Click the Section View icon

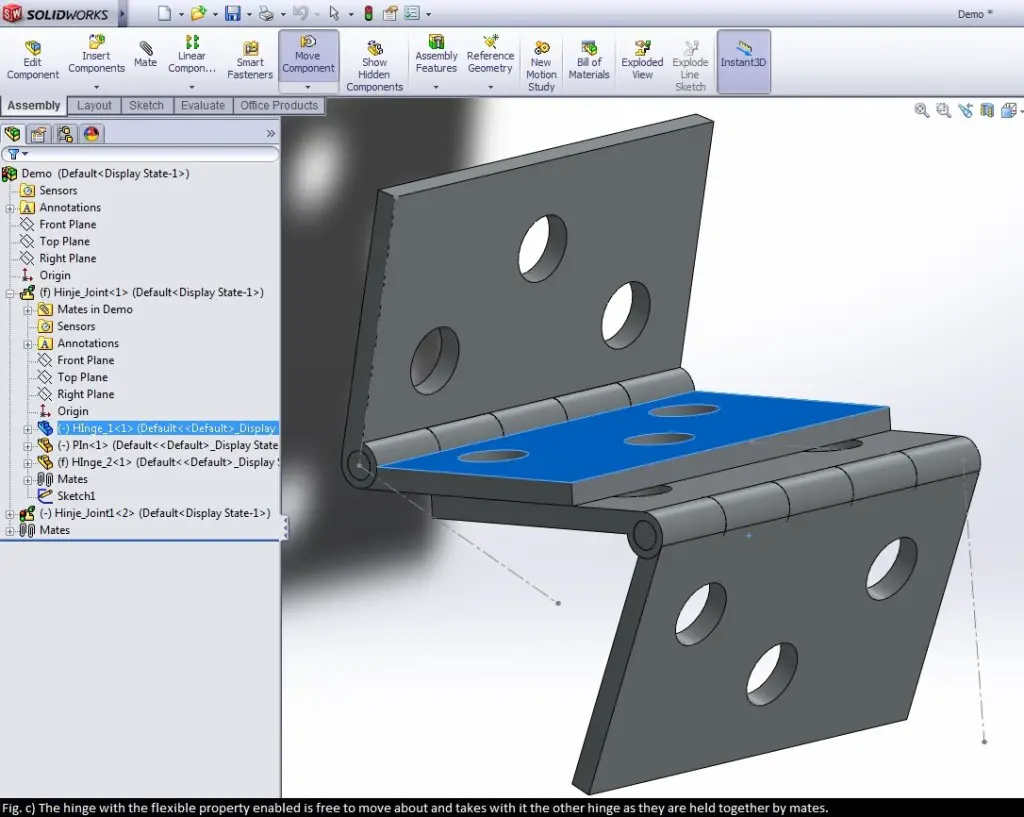click(987, 111)
